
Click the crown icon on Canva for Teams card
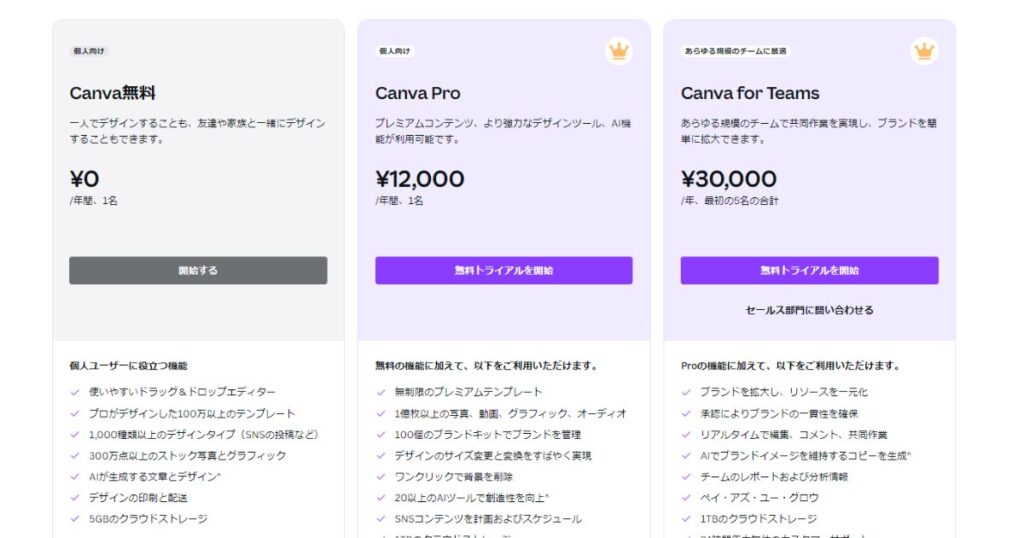924,51
